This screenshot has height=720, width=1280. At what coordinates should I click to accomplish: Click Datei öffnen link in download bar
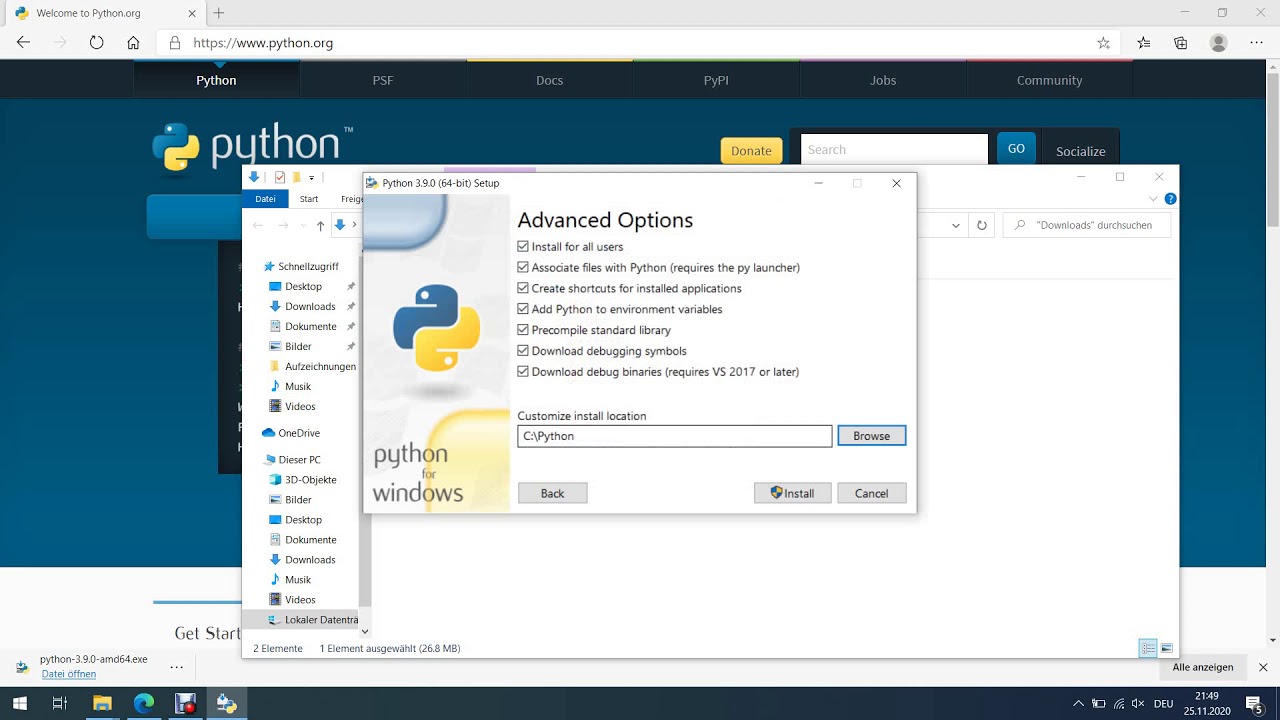point(69,674)
